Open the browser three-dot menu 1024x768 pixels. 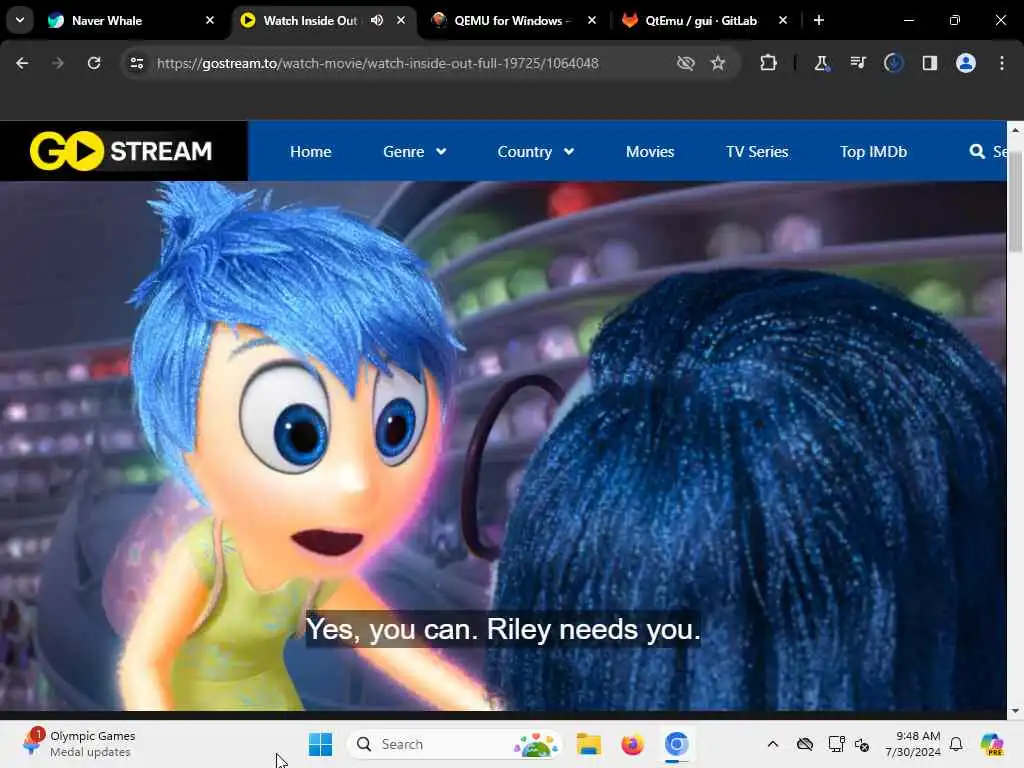(x=1002, y=63)
